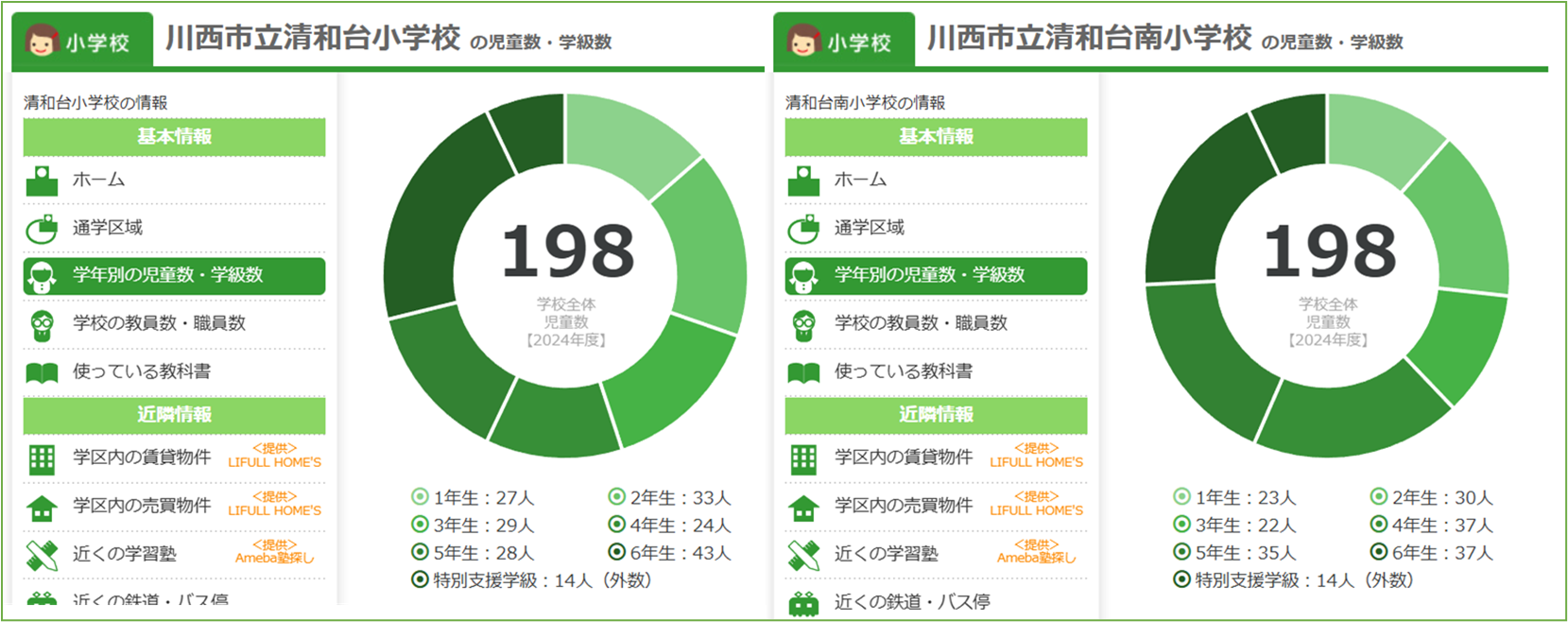The image size is (1568, 622).
Task: Click the house icon beside 学区内の売買物件 for 清和台南小学校
Action: [x=803, y=508]
